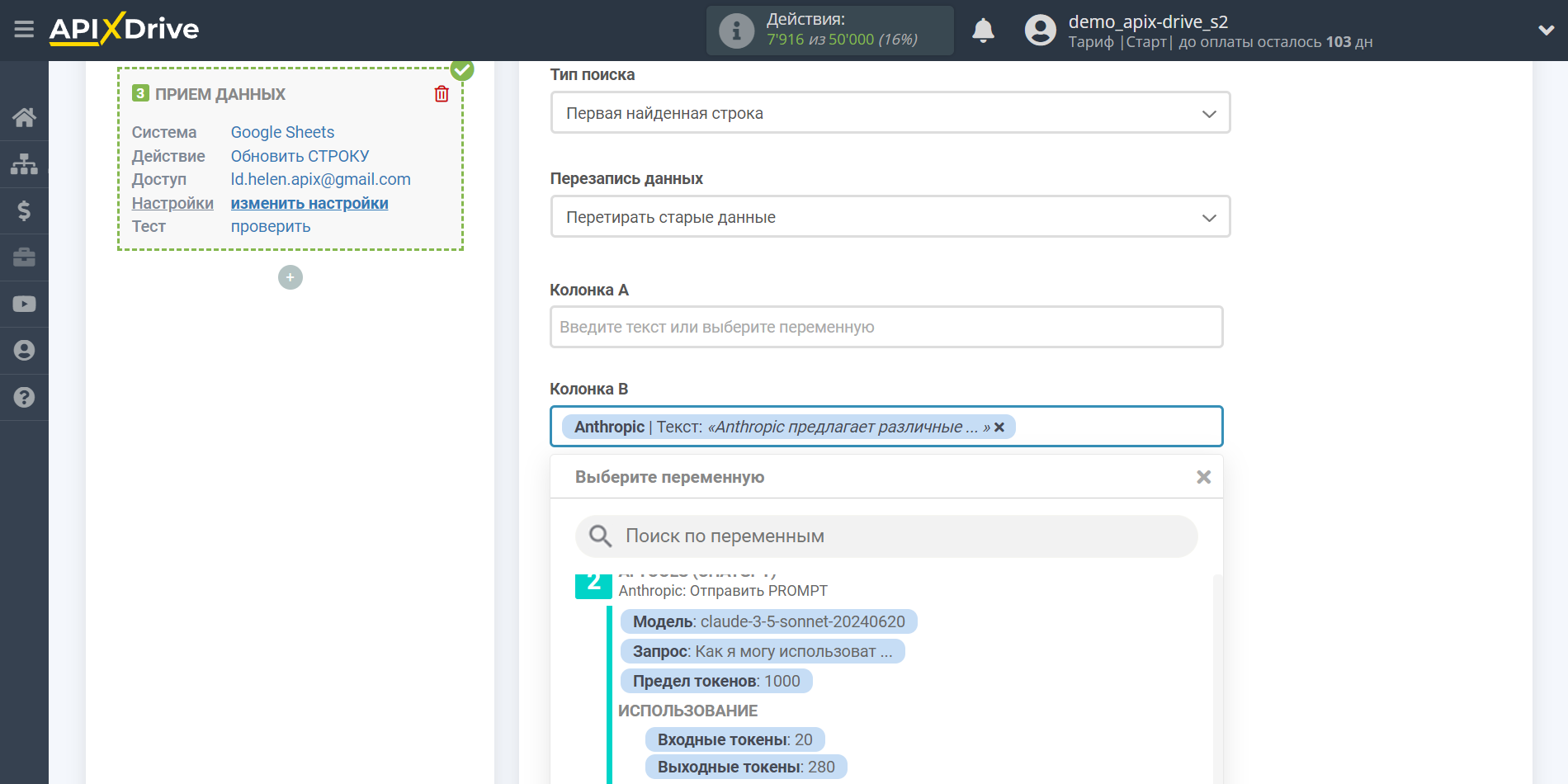
Task: Focus the Колонка A input field
Action: click(x=886, y=327)
